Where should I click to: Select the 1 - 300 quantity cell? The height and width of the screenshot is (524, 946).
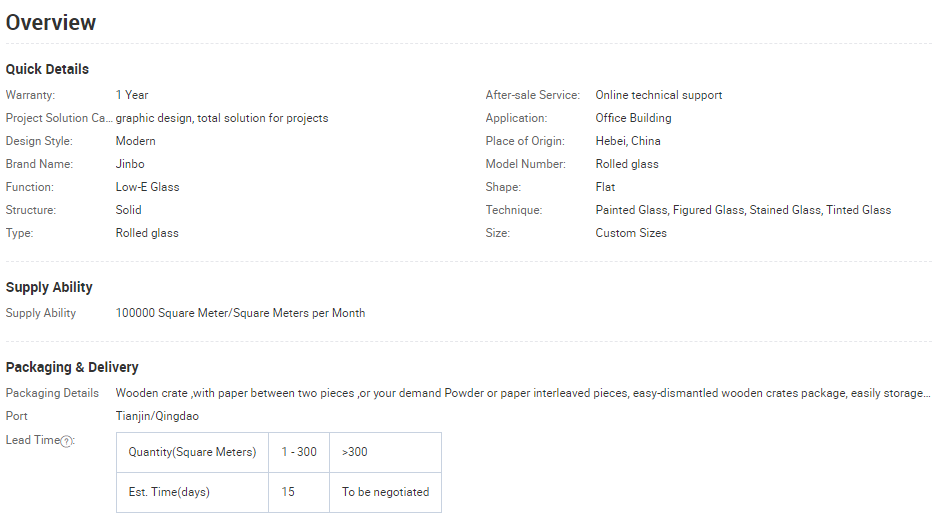[298, 452]
